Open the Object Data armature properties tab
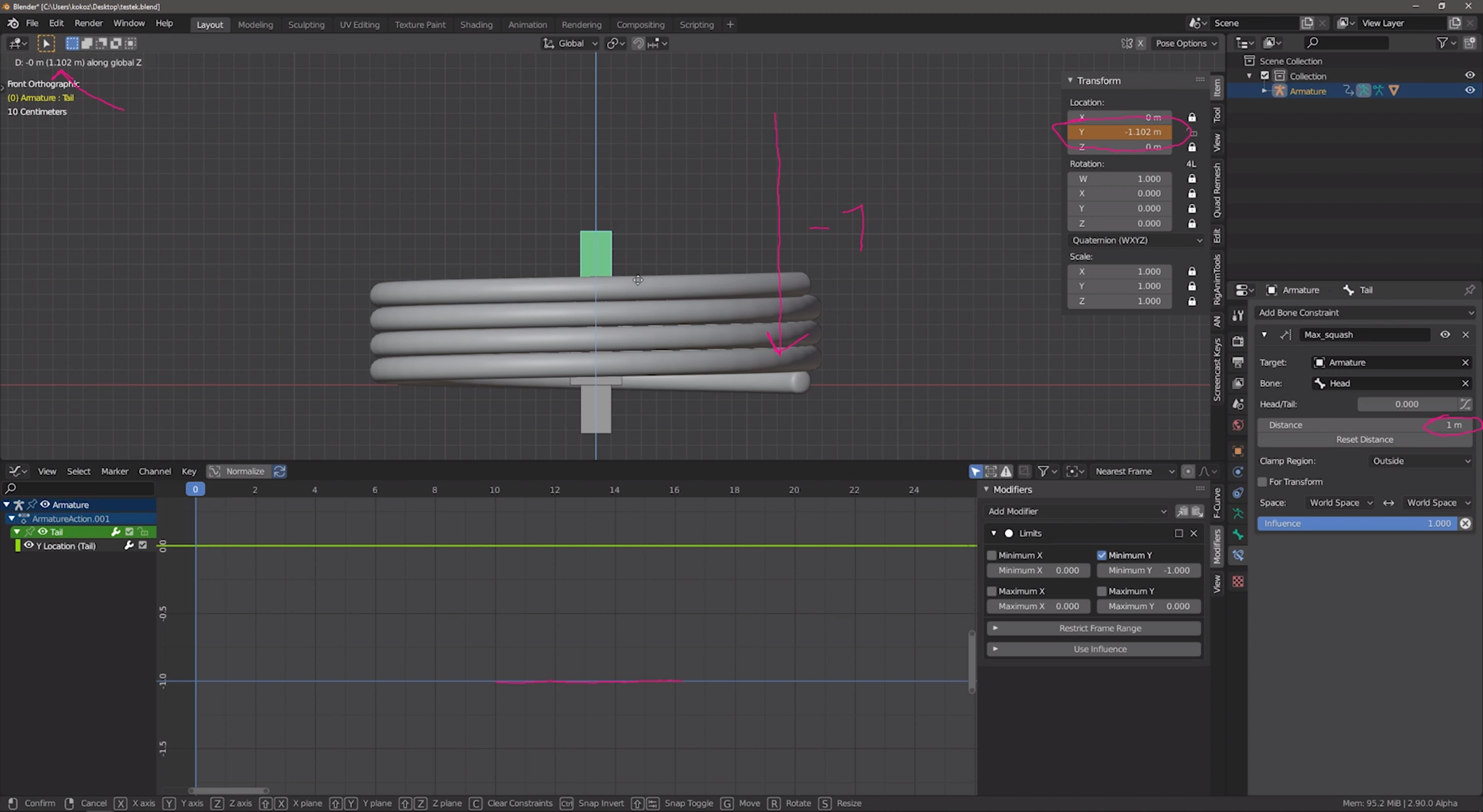This screenshot has width=1483, height=812. 1238,513
